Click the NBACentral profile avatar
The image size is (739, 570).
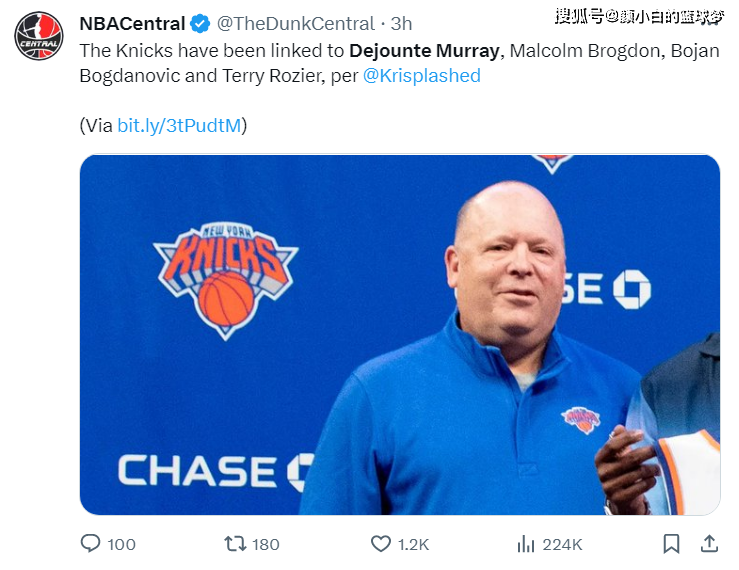[x=39, y=36]
